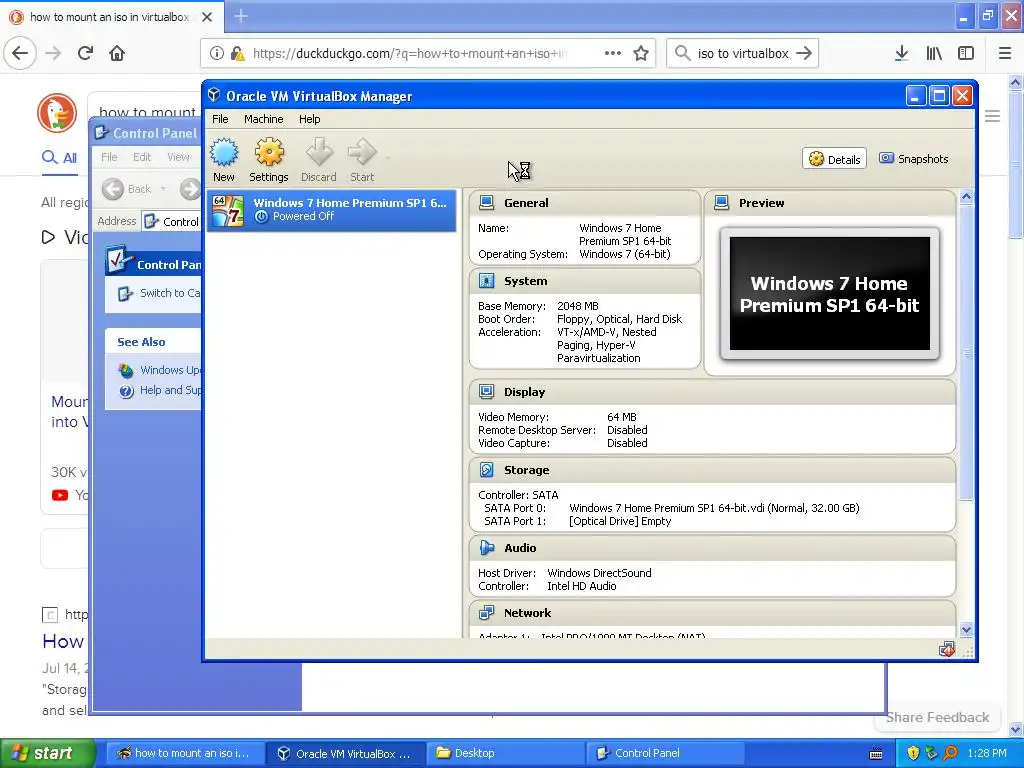Click the orange magnifier tray icon
The height and width of the screenshot is (768, 1024).
[950, 753]
